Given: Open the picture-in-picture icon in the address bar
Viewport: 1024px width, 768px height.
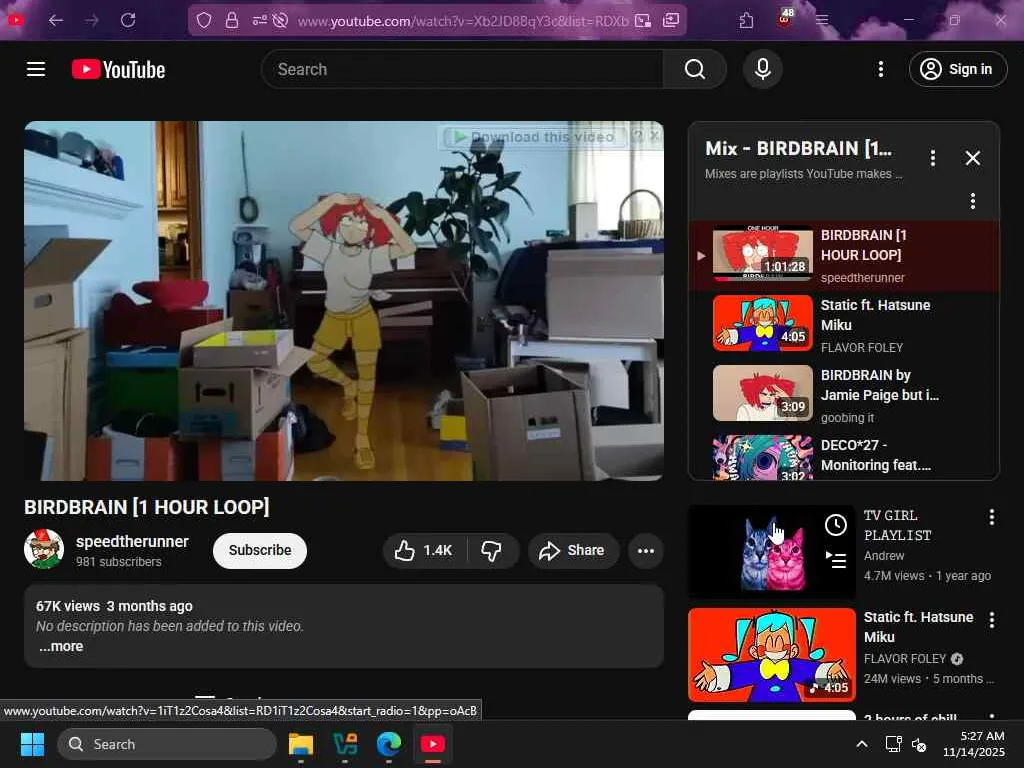Looking at the screenshot, I should (x=643, y=20).
